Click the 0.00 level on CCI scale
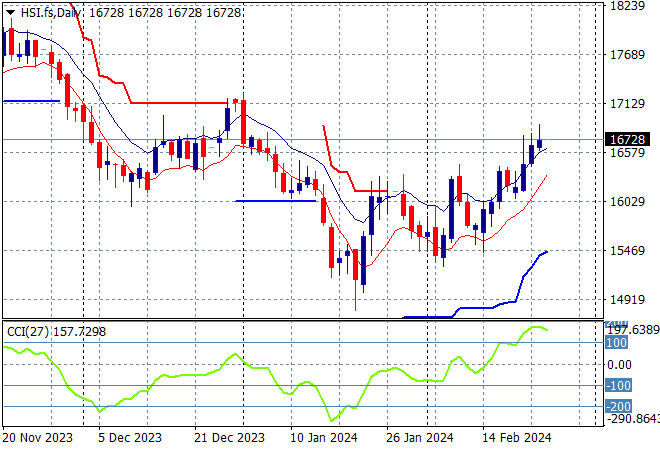The width and height of the screenshot is (660, 450). (621, 364)
